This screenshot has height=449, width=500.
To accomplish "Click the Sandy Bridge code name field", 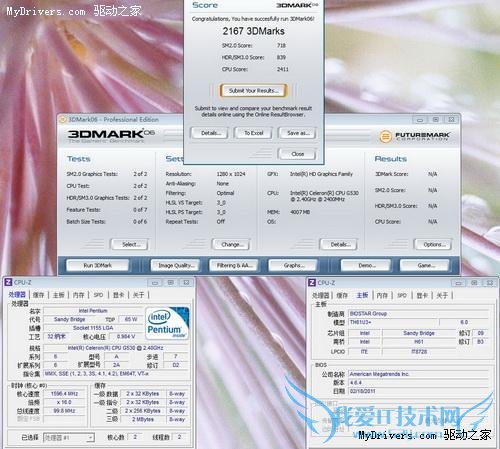I will coord(69,319).
